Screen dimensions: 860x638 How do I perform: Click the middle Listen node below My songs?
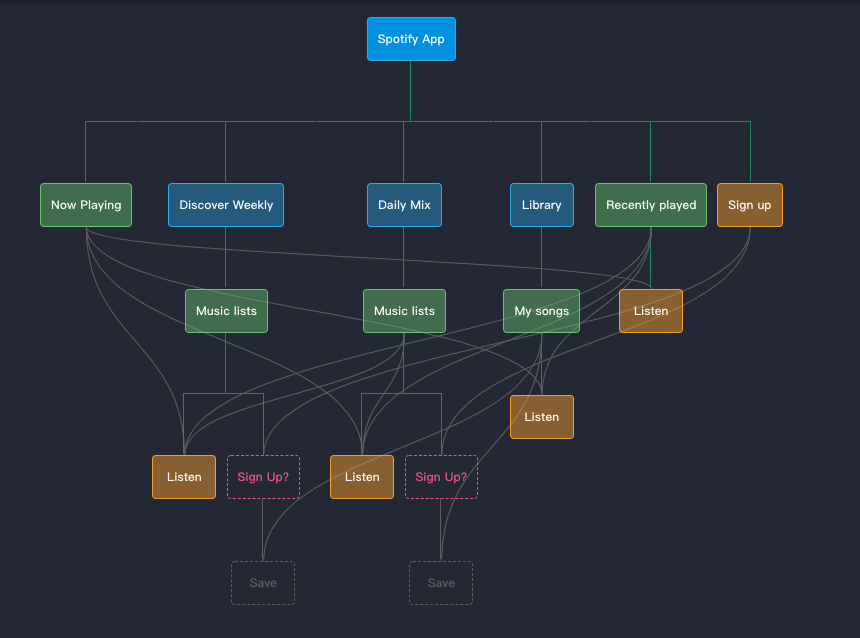tap(541, 416)
